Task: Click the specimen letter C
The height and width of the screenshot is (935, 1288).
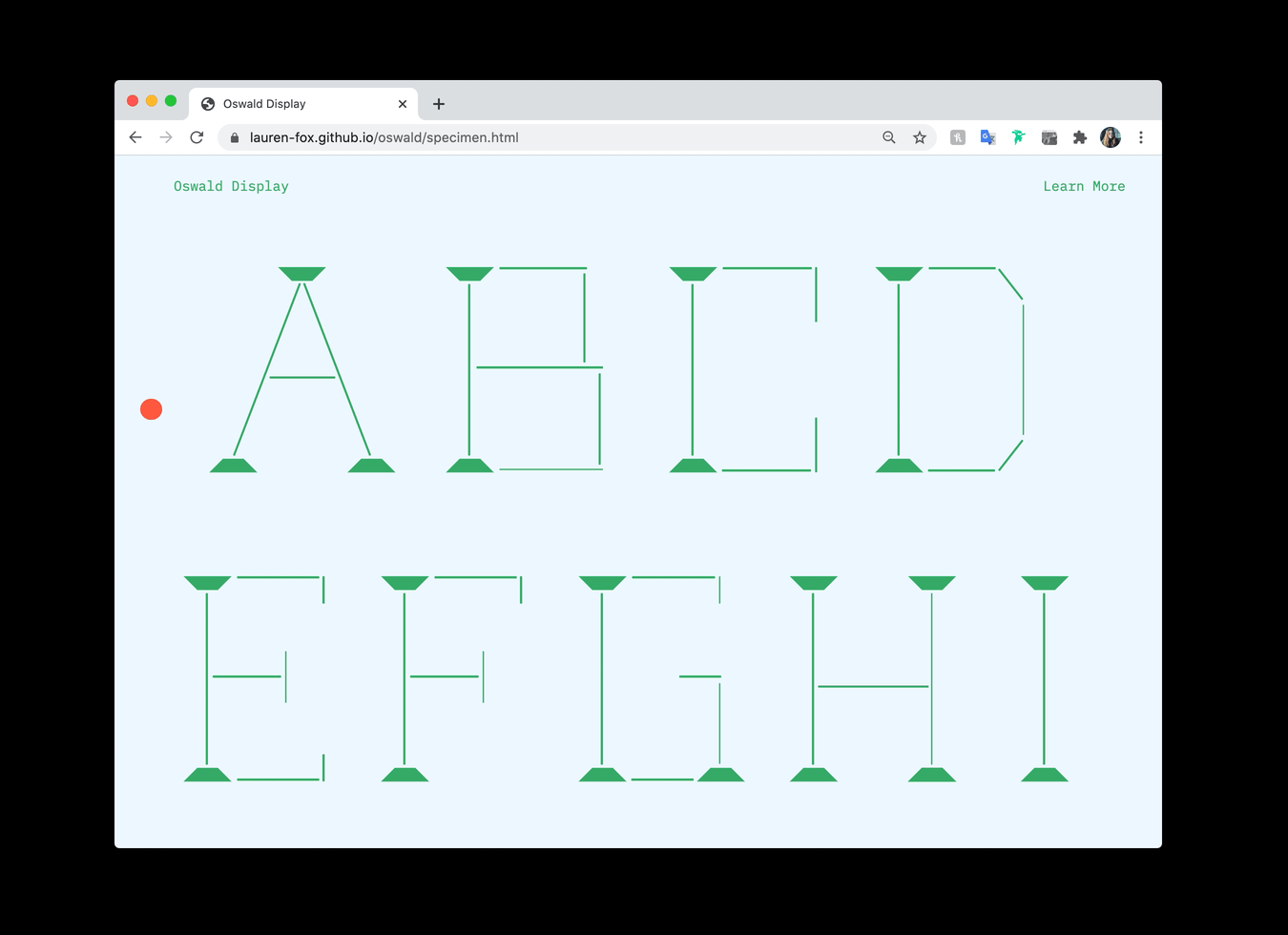Action: (x=744, y=369)
